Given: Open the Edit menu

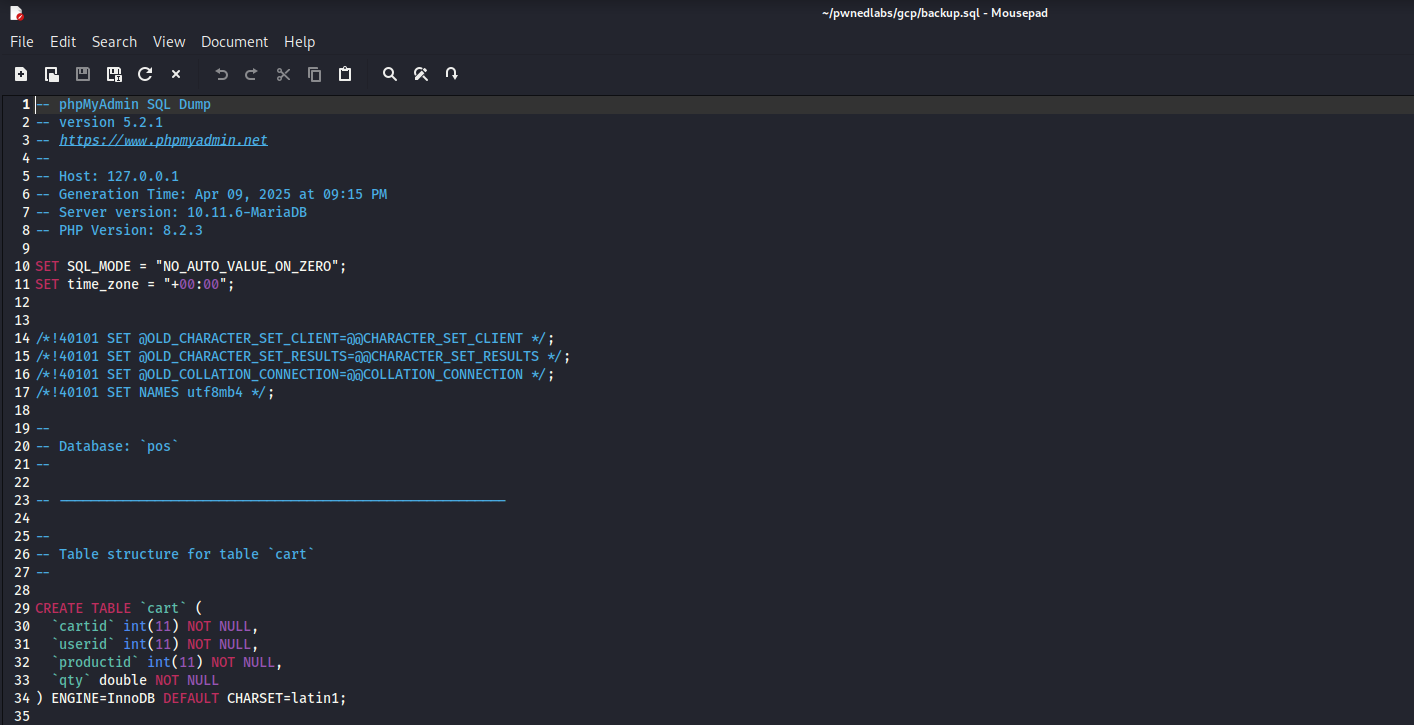Looking at the screenshot, I should click(63, 42).
